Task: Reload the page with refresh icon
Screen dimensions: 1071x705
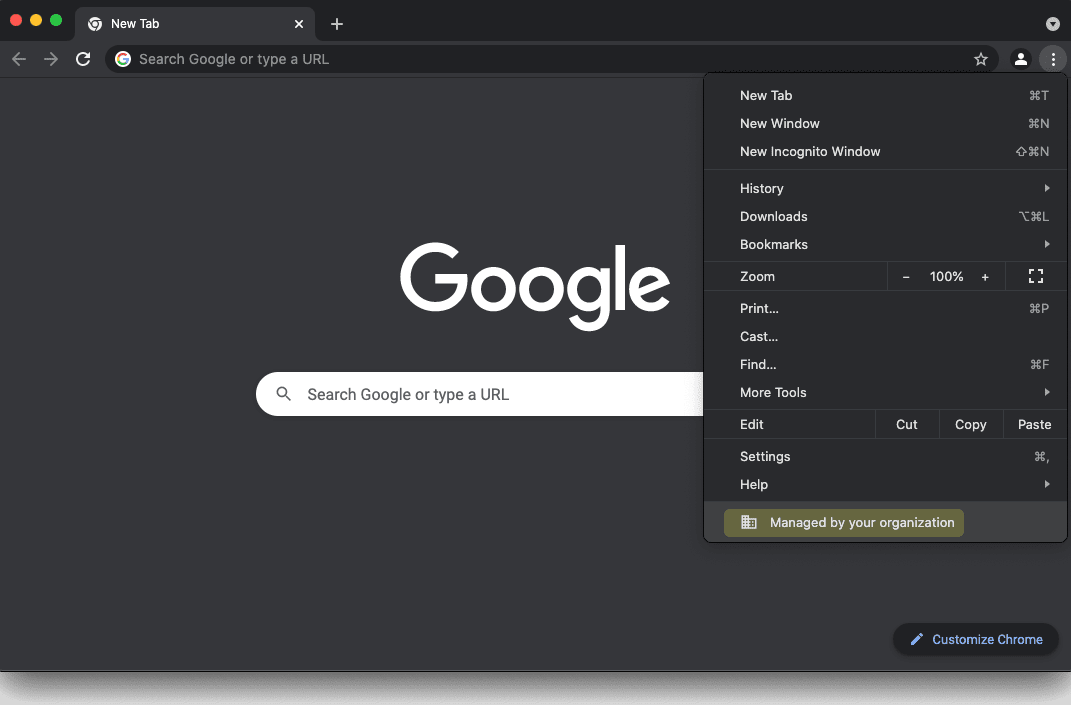Action: tap(83, 59)
